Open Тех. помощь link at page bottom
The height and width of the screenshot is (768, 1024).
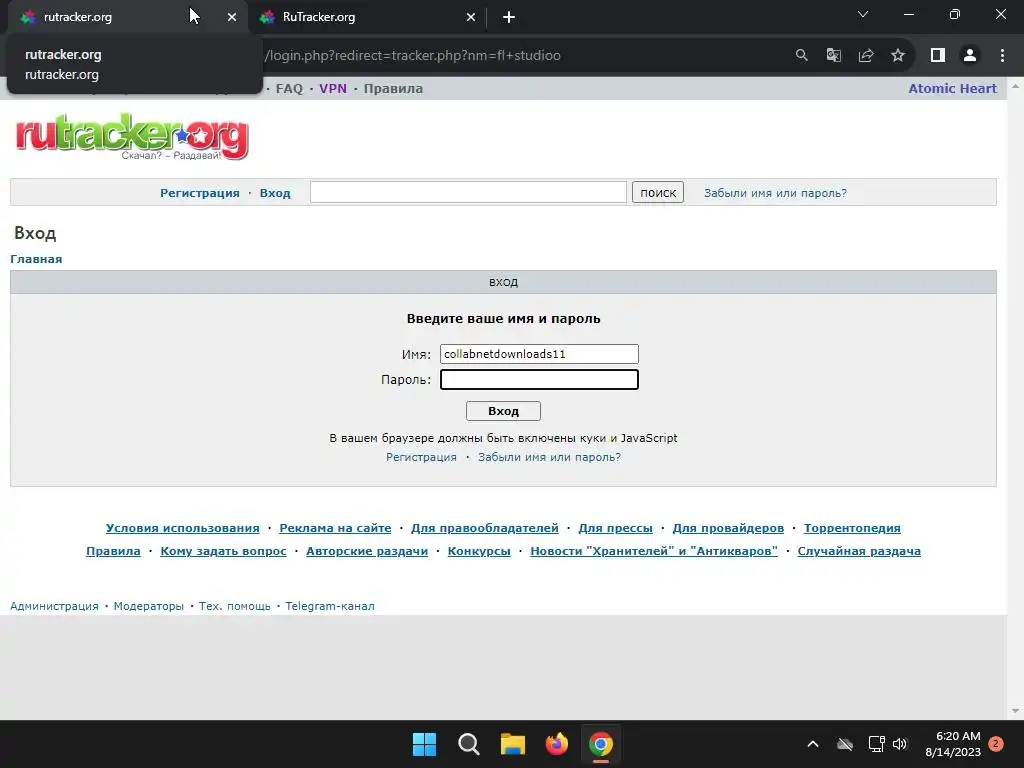(234, 606)
